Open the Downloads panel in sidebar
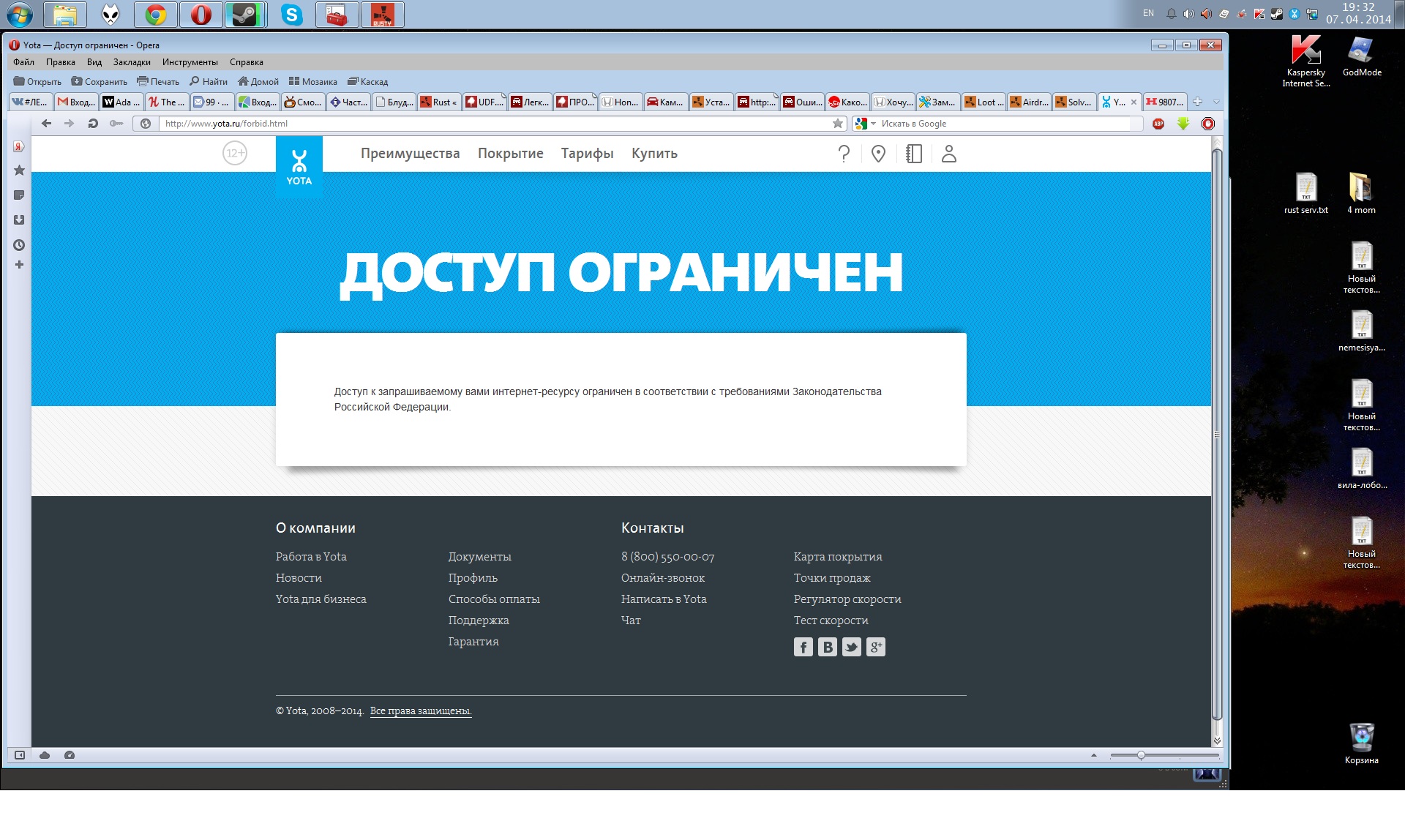1405x840 pixels. coord(19,220)
